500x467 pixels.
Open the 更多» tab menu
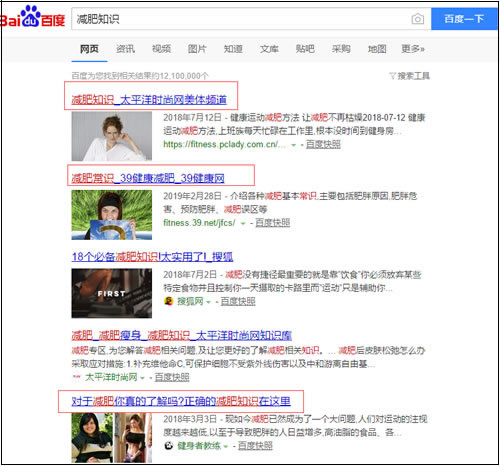point(413,49)
